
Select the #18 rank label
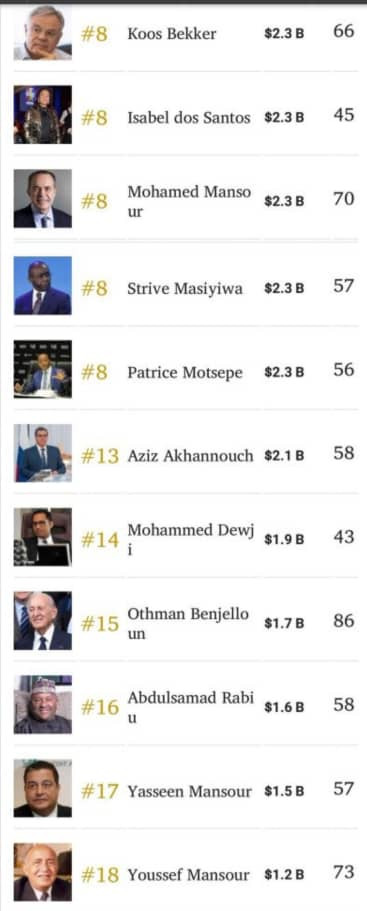coord(99,875)
